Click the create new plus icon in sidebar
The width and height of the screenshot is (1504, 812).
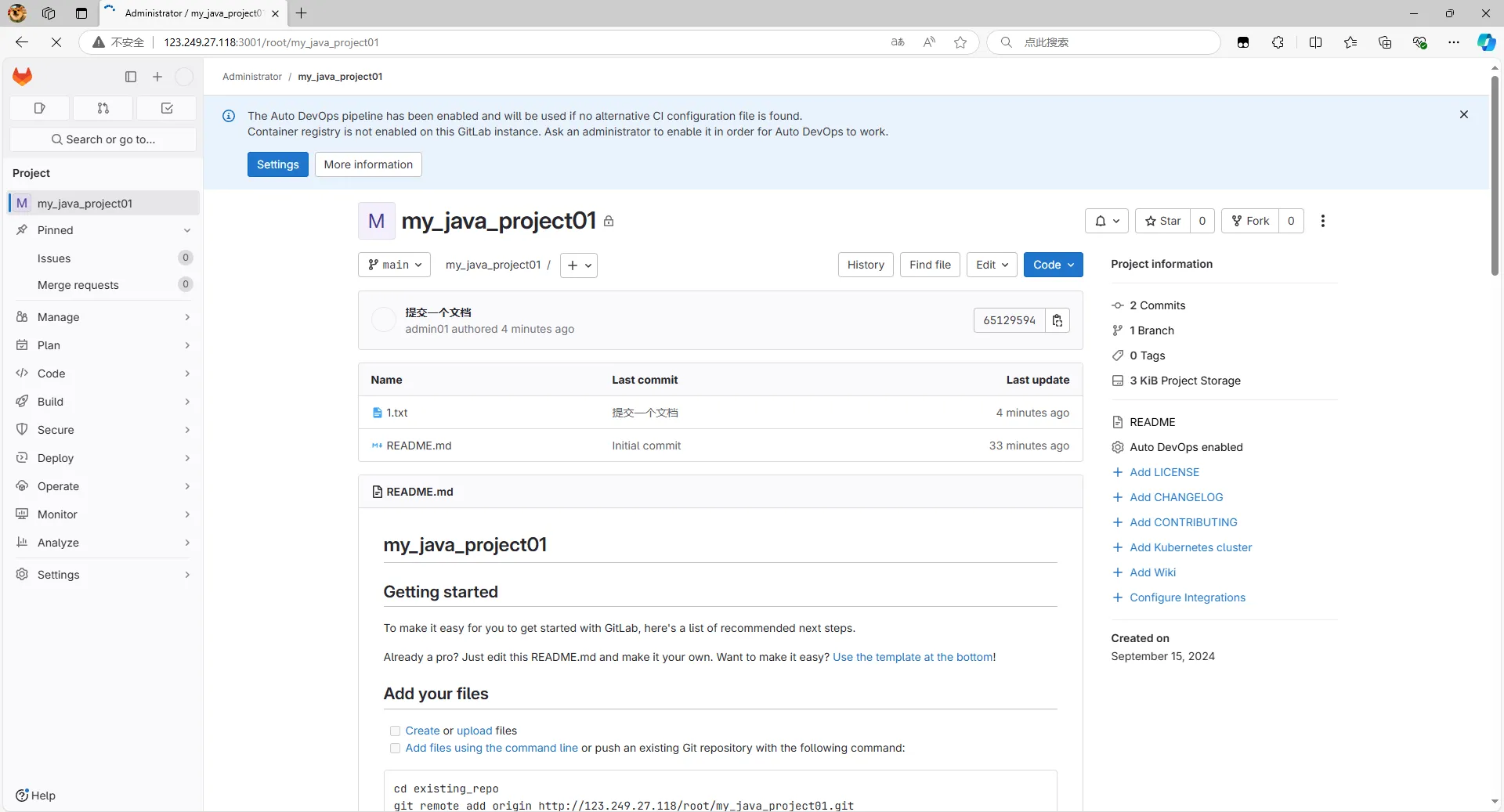click(x=157, y=77)
